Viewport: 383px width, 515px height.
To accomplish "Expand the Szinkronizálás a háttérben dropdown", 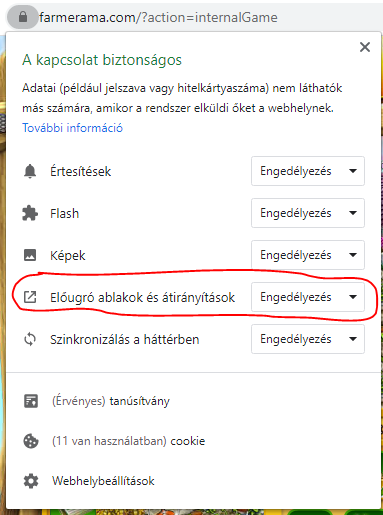I will click(x=308, y=339).
